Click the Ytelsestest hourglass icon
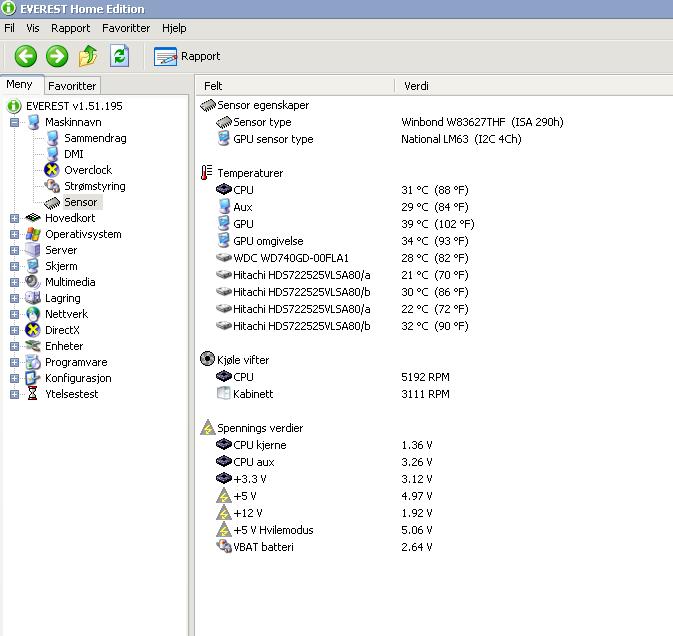The height and width of the screenshot is (636, 673). [32, 394]
